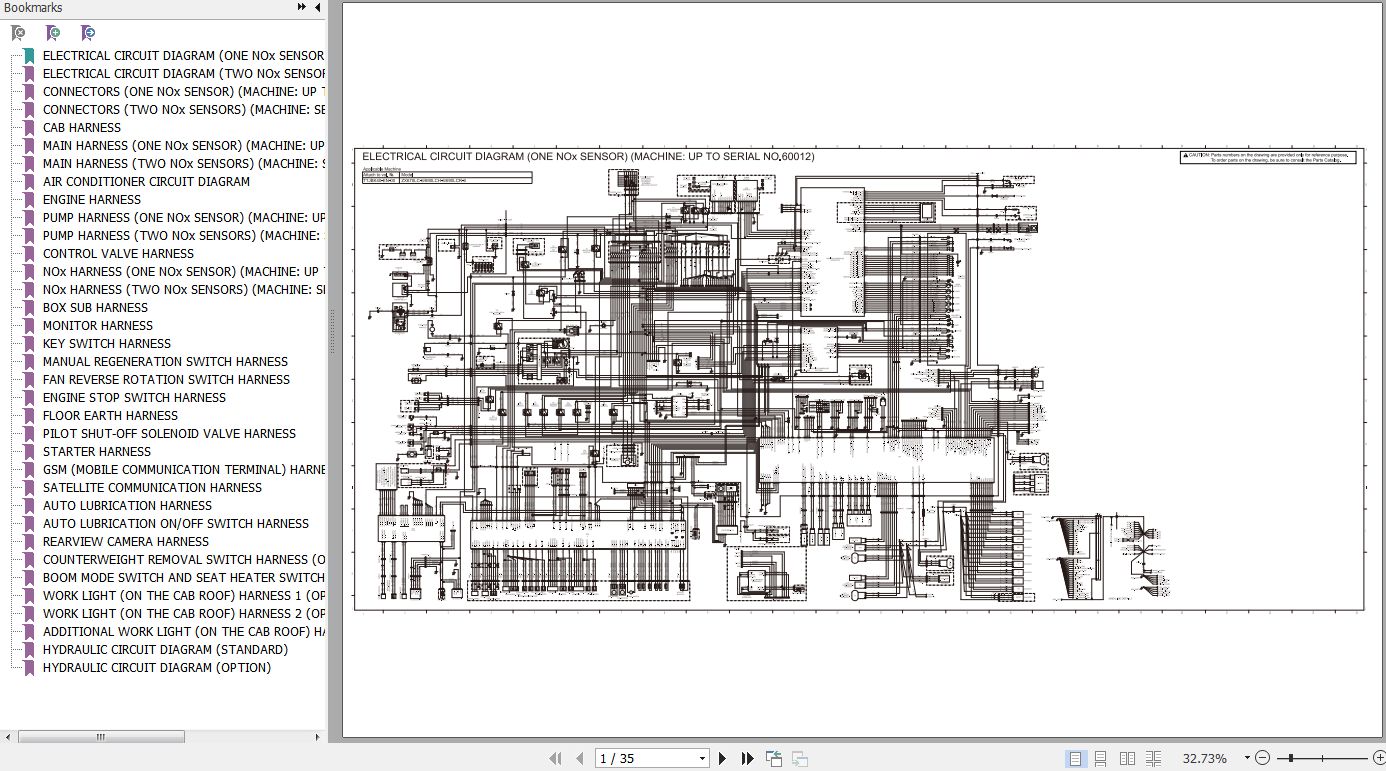The width and height of the screenshot is (1386, 771).
Task: Go to the next page
Action: (722, 758)
